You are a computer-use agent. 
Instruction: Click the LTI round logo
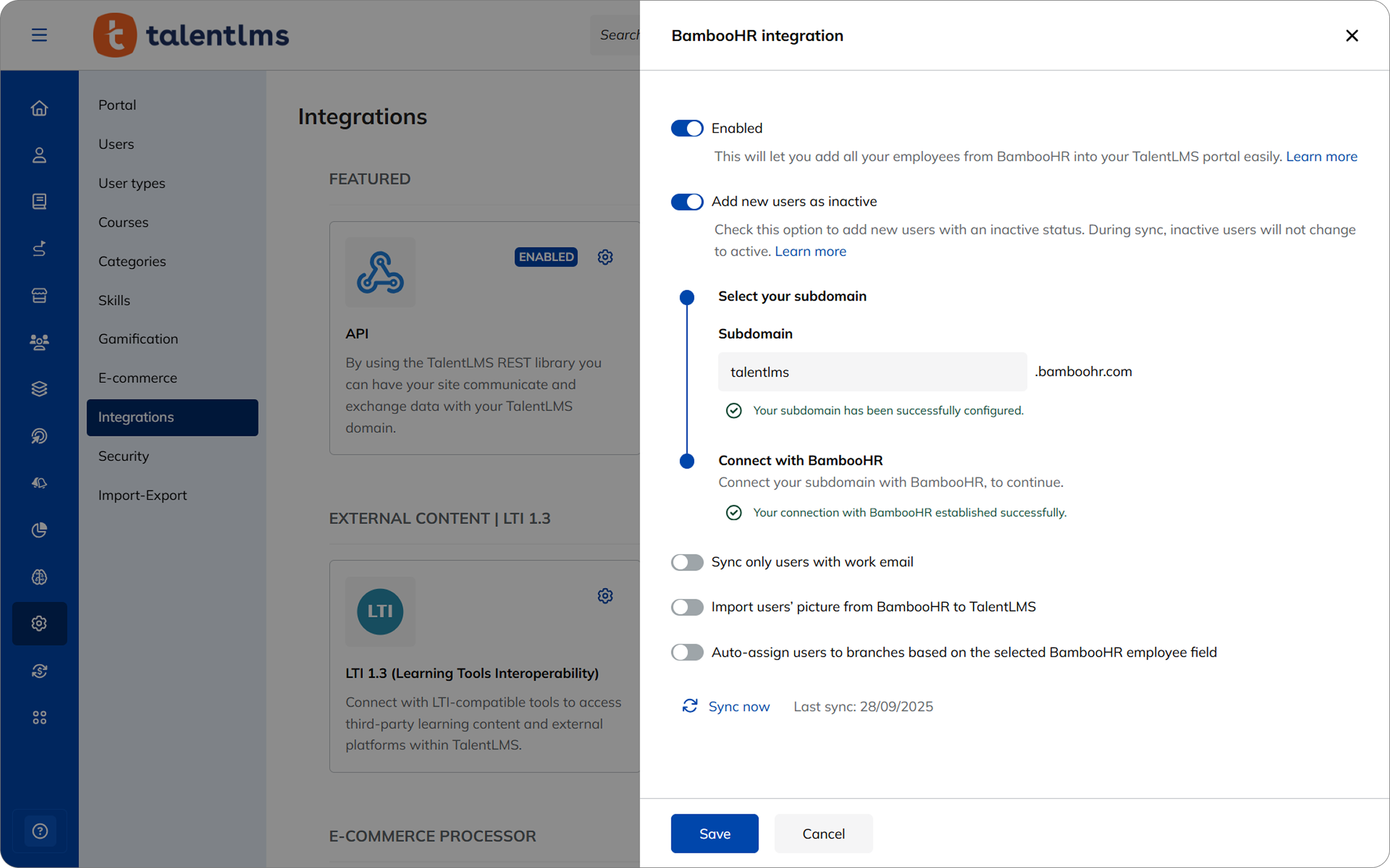[x=380, y=611]
